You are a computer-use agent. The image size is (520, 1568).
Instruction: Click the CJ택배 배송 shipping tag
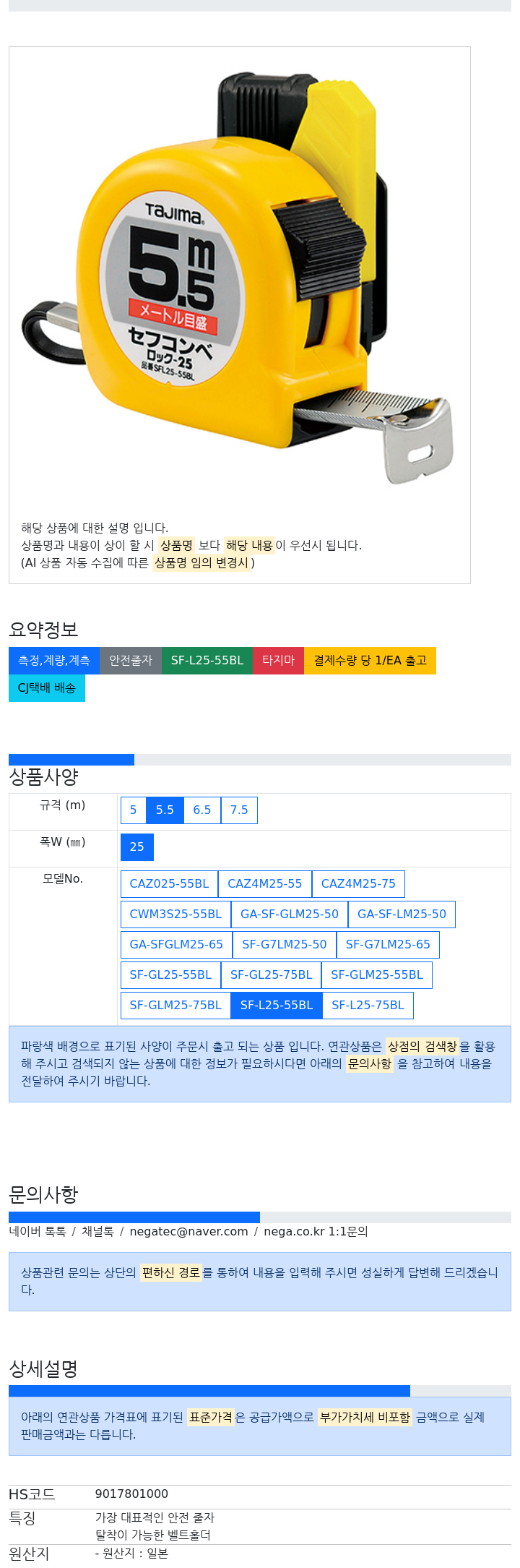(x=47, y=688)
